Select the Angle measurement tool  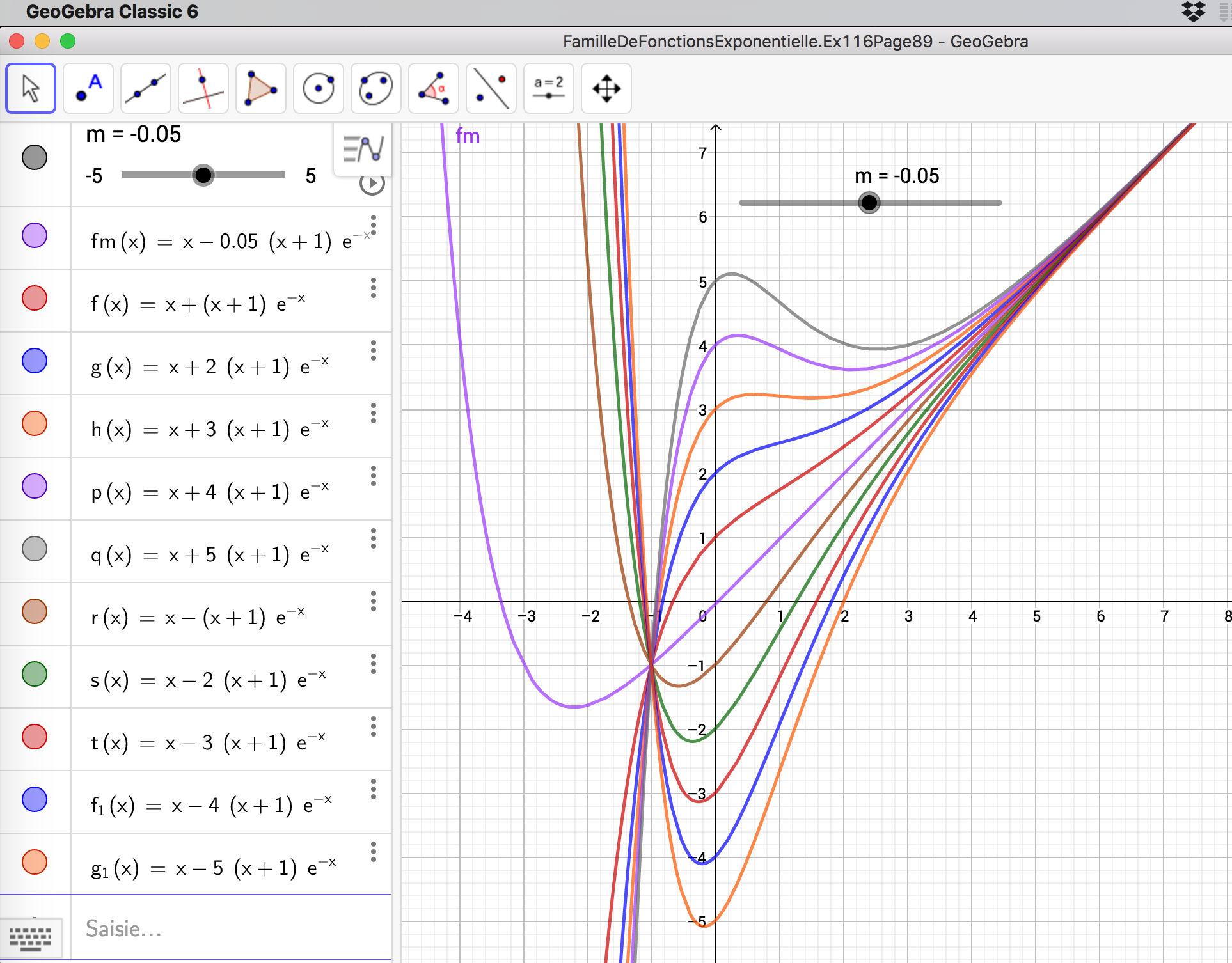coord(434,88)
